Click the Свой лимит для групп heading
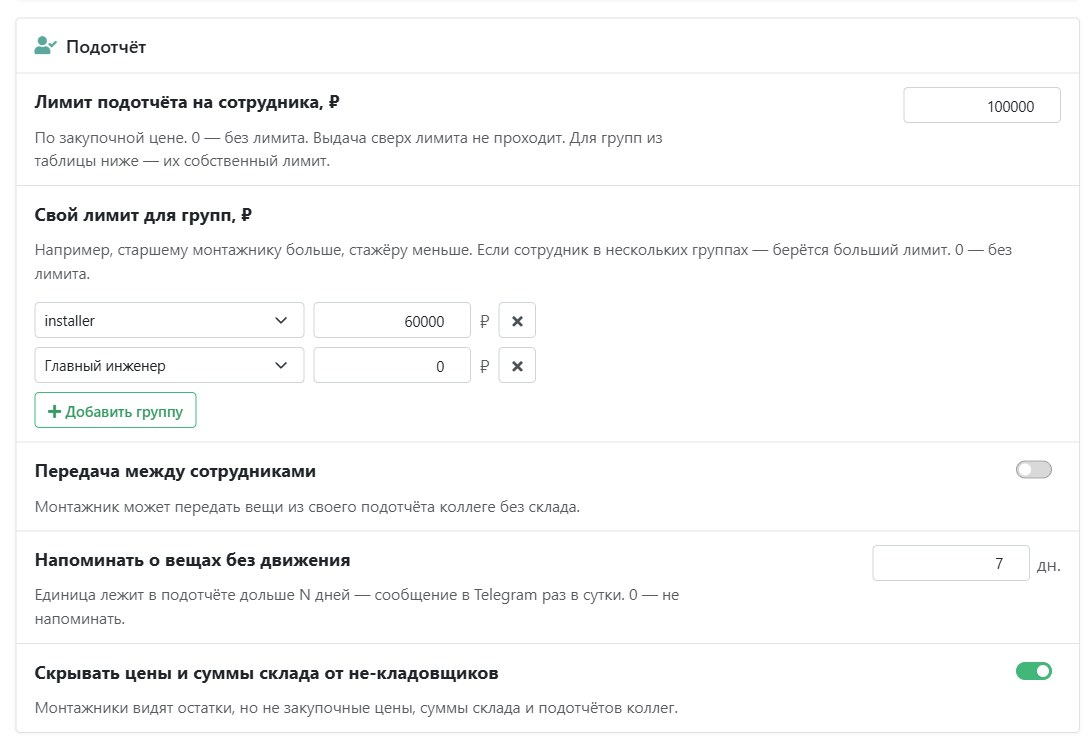Image resolution: width=1088 pixels, height=740 pixels. 143,215
